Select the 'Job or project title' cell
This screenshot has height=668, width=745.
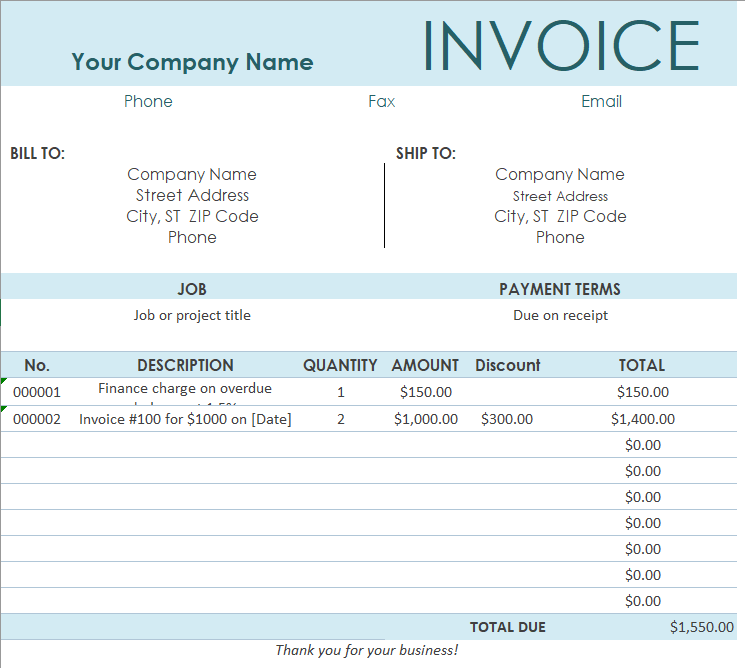192,315
